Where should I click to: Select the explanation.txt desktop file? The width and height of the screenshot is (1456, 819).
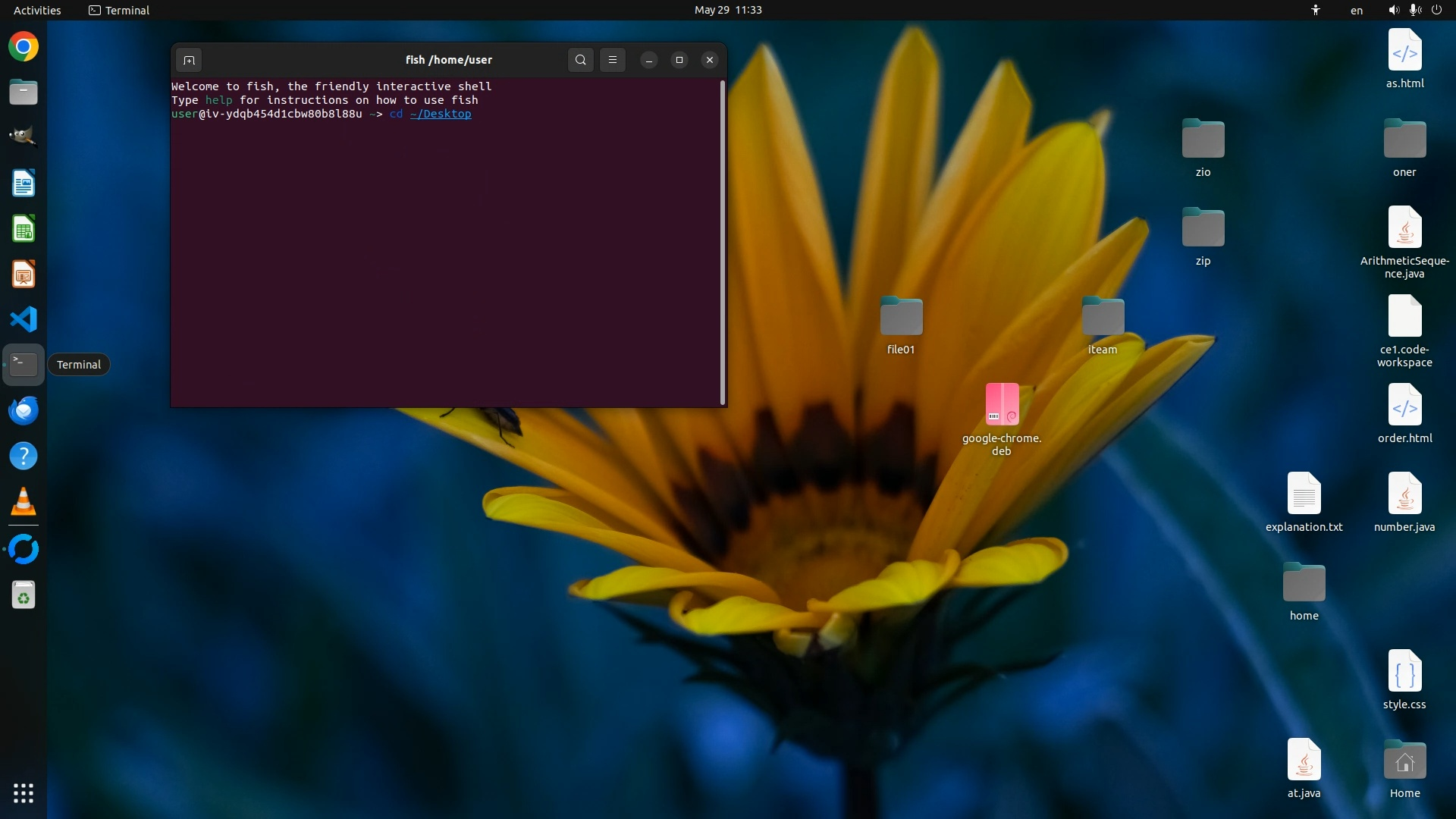tap(1304, 494)
